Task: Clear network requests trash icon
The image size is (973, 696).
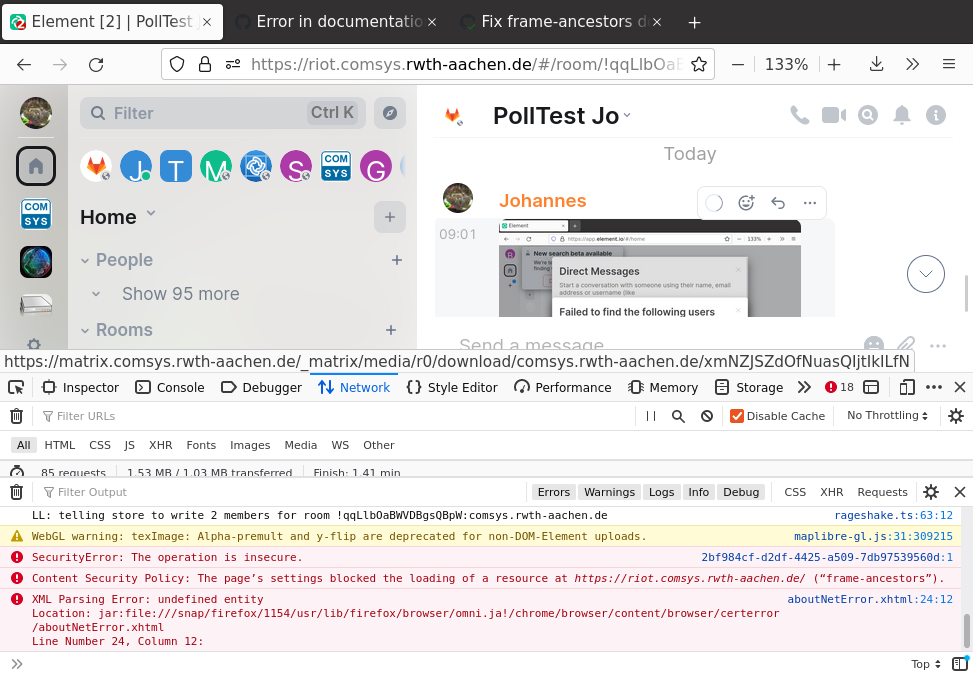Action: point(17,416)
